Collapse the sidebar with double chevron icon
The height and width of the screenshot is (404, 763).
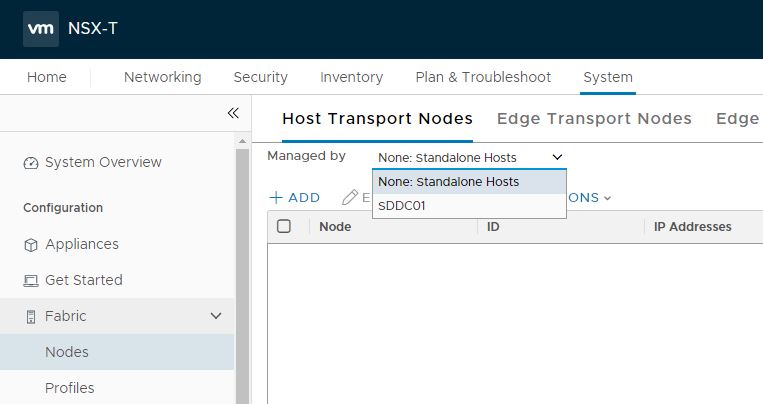233,113
